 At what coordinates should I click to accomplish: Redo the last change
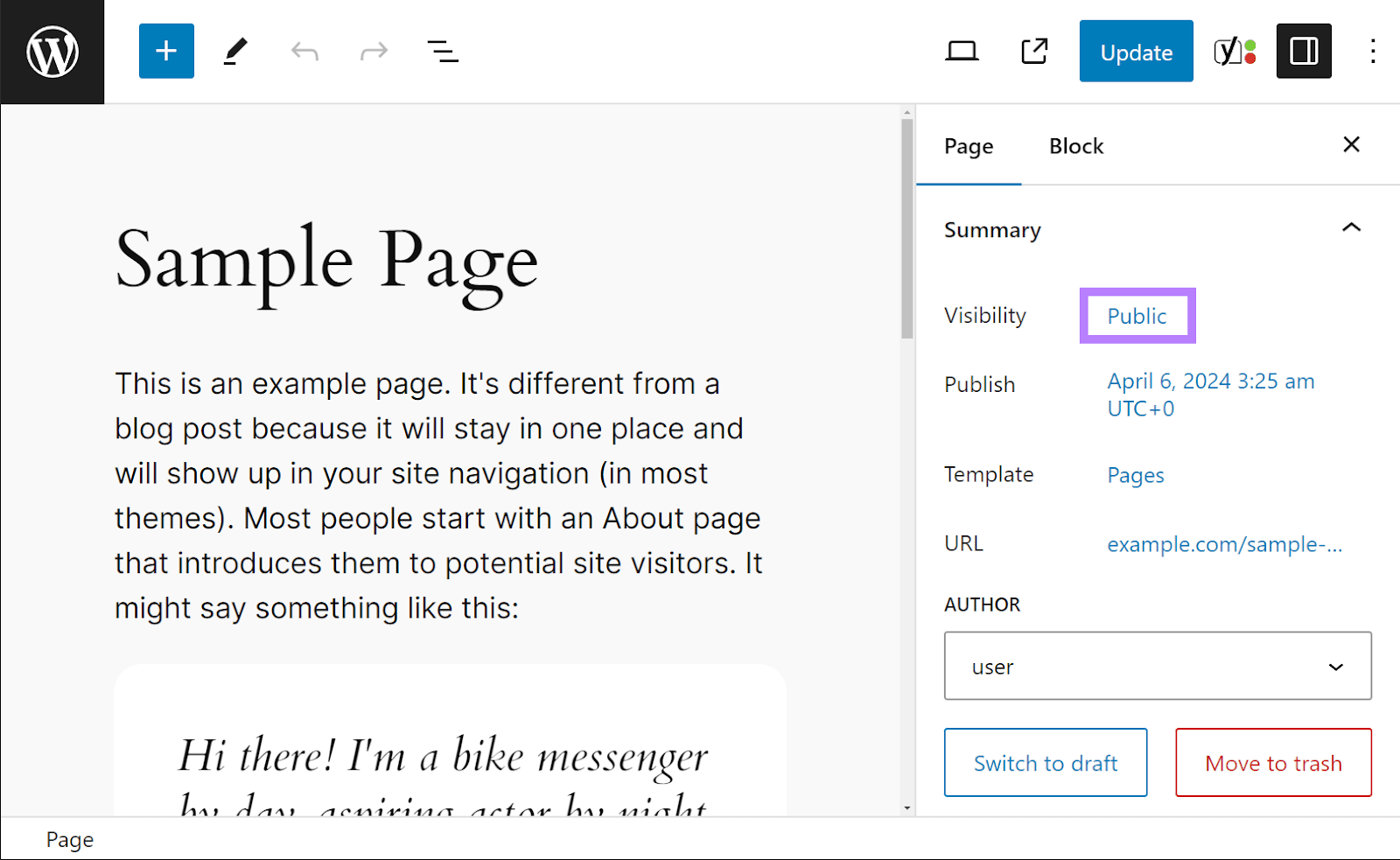373,51
